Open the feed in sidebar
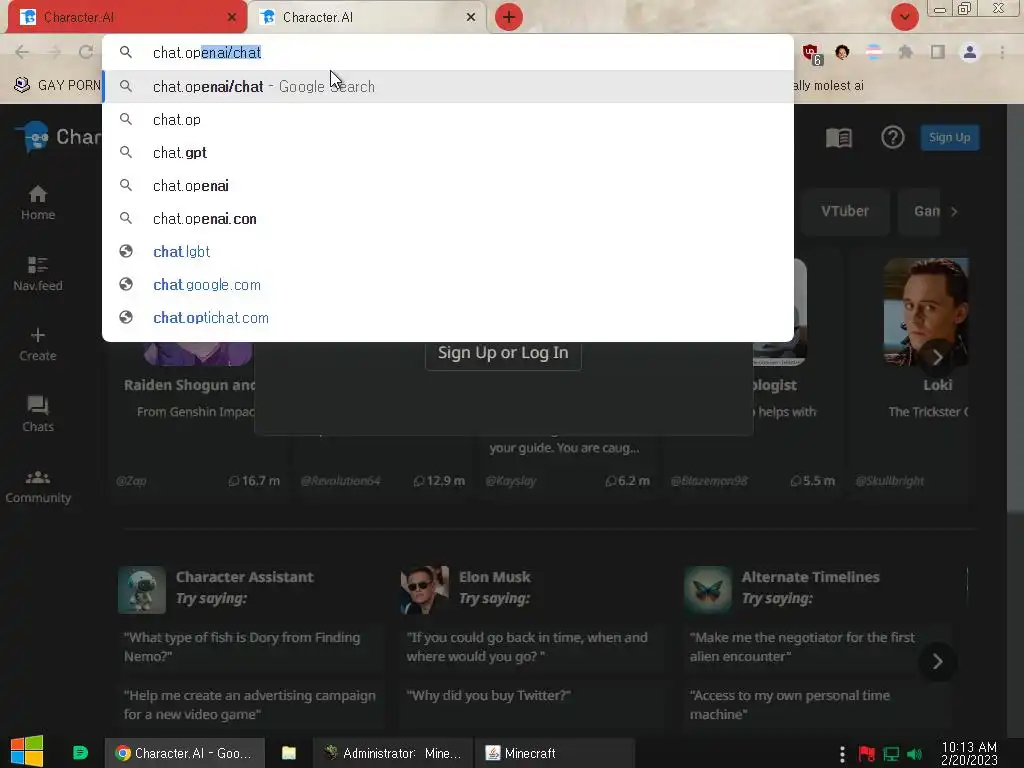 tap(38, 274)
